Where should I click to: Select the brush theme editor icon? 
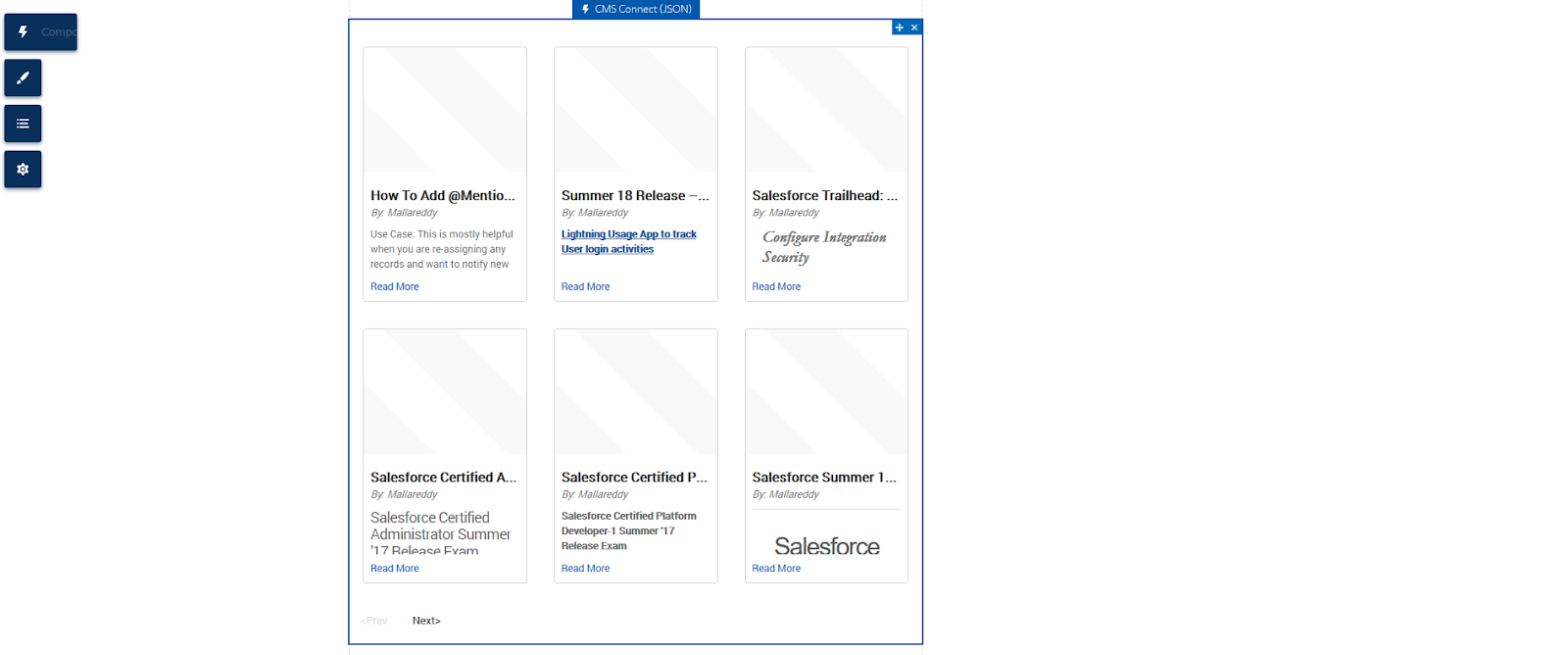[x=23, y=77]
